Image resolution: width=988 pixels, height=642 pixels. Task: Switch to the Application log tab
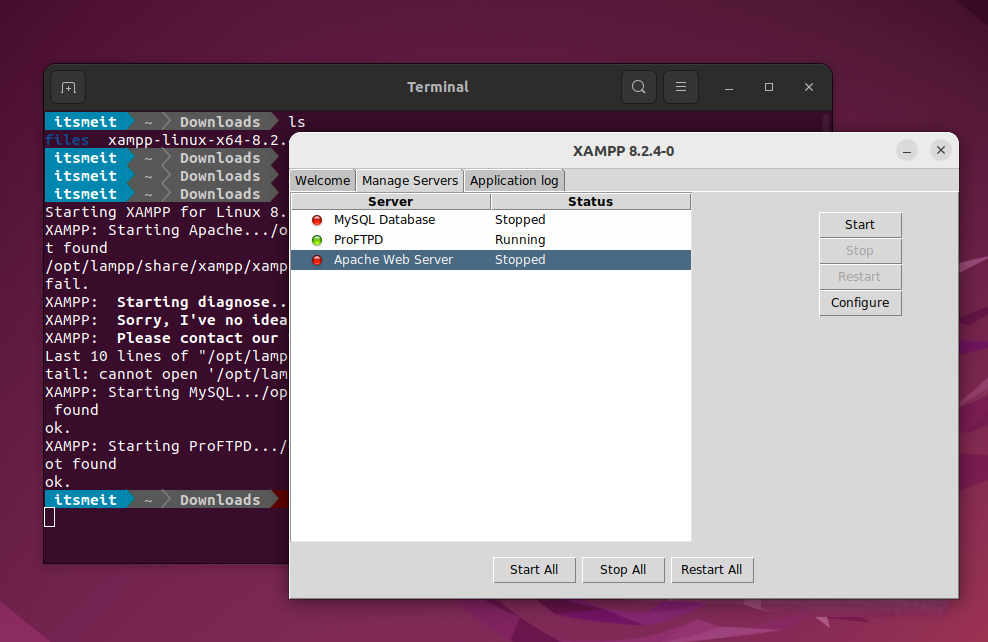tap(514, 180)
